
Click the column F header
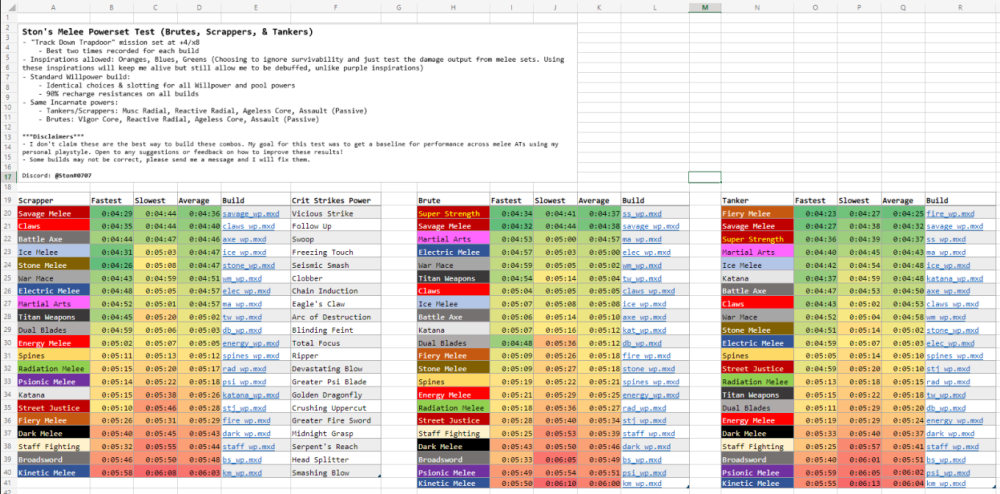point(335,7)
